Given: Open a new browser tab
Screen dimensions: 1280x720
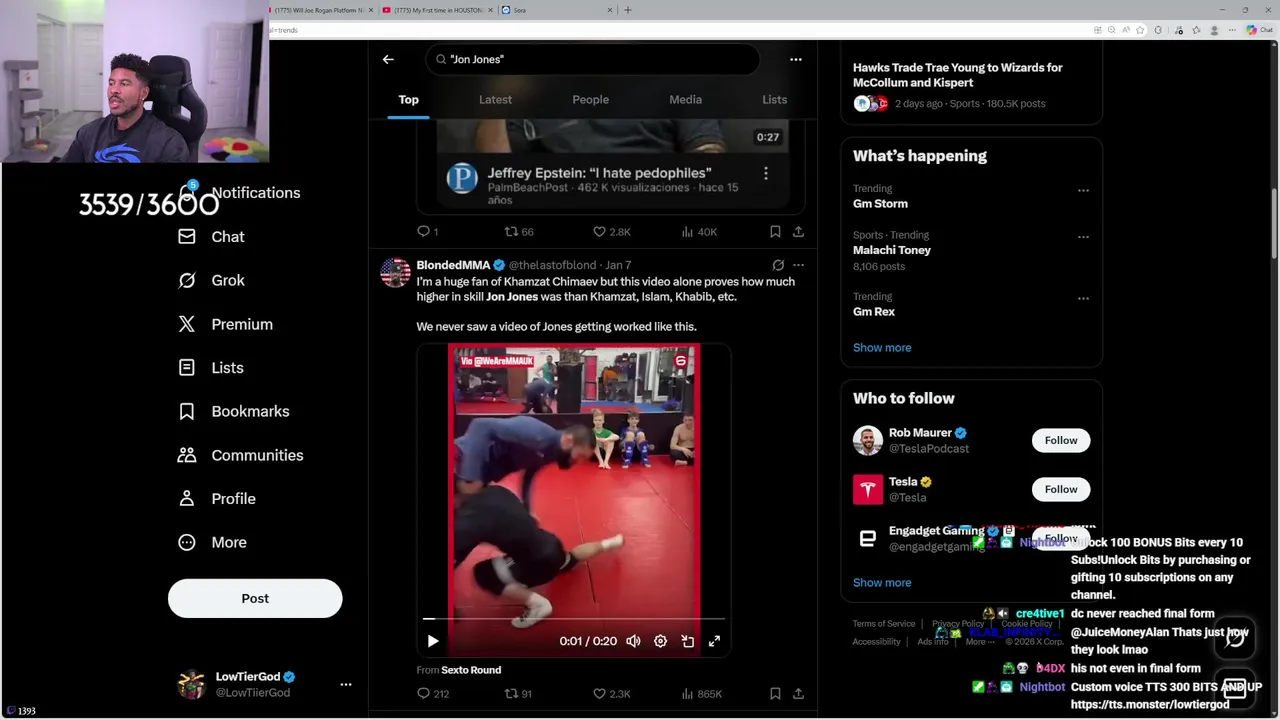Looking at the screenshot, I should pos(628,10).
